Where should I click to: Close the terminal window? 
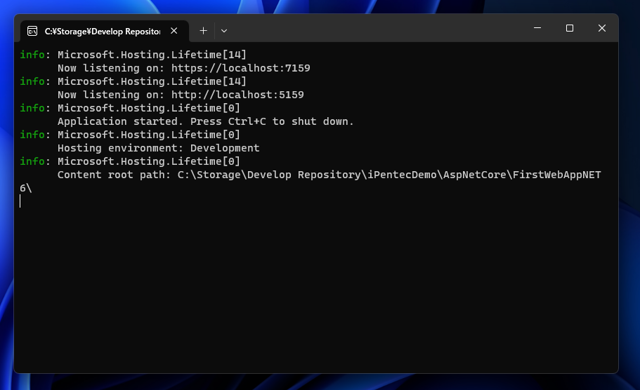click(x=602, y=28)
